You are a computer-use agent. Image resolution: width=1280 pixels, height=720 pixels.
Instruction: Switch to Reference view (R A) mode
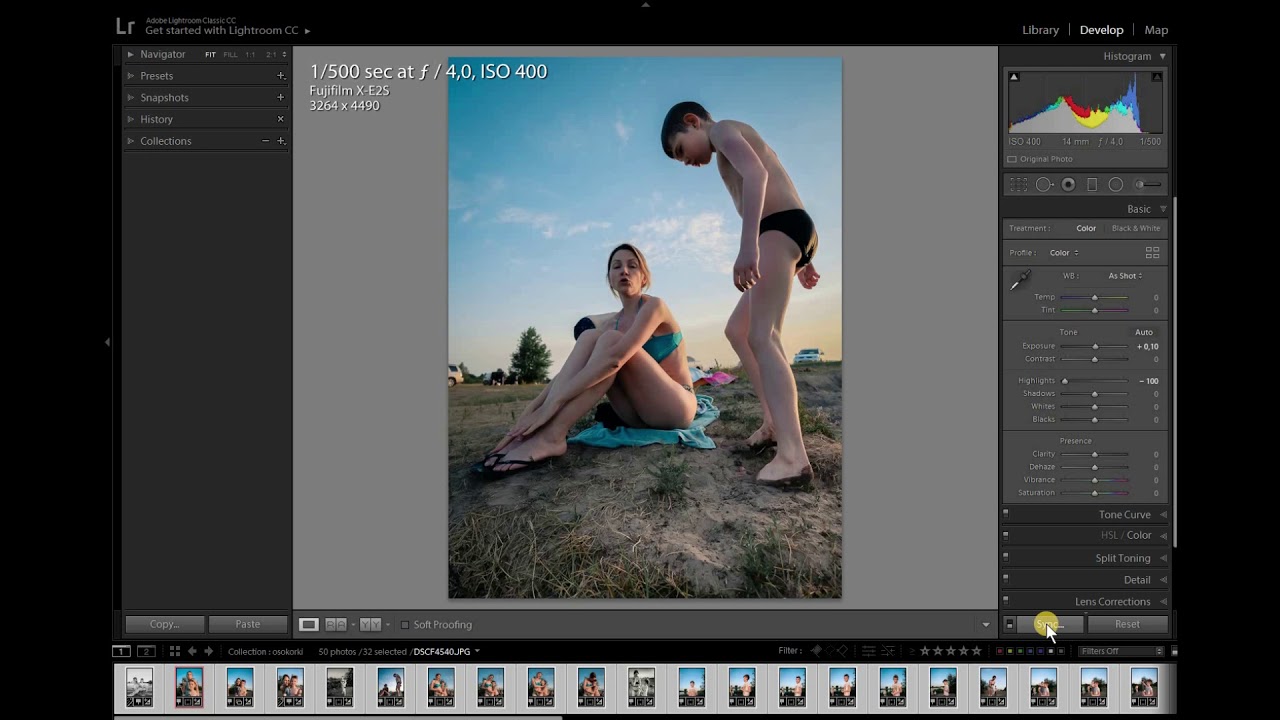click(336, 625)
